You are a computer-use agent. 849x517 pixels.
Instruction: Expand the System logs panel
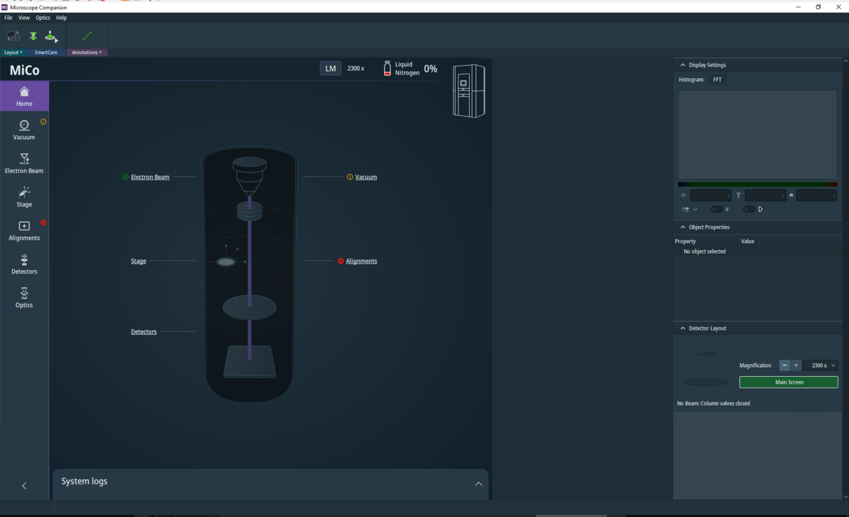(x=479, y=484)
